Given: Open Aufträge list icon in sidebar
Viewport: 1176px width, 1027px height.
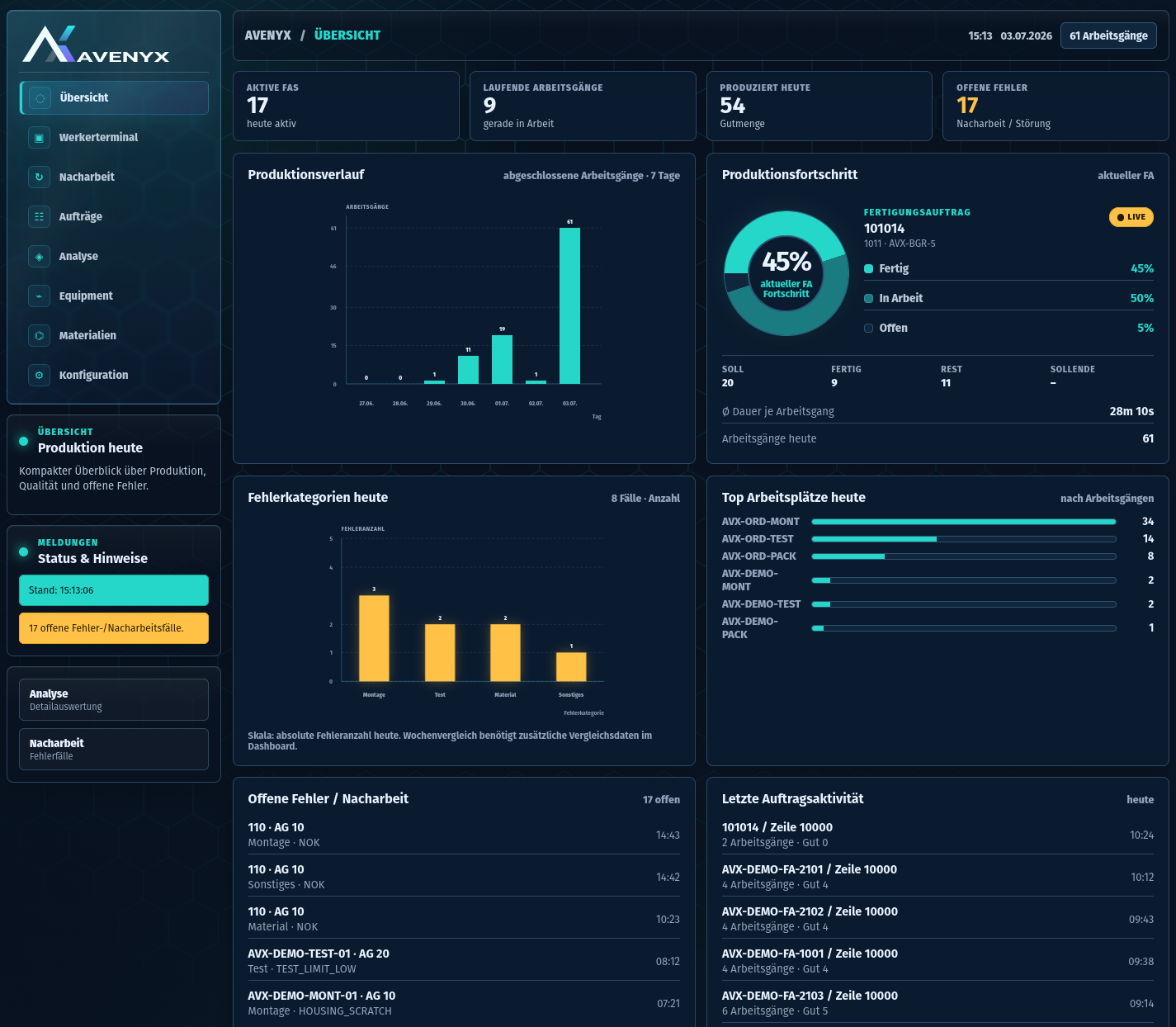Looking at the screenshot, I should [x=39, y=216].
